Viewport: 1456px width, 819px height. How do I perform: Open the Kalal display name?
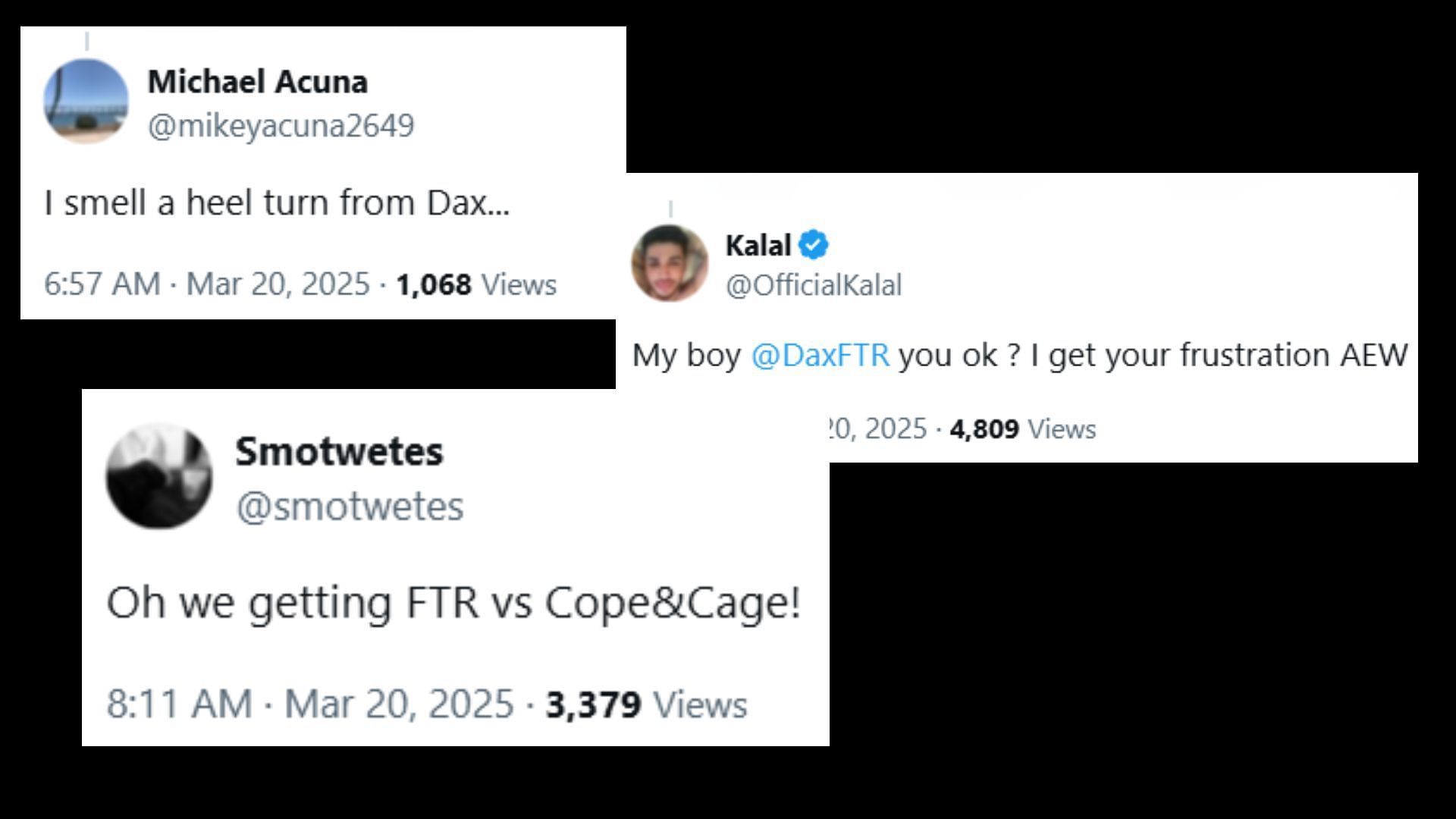[x=758, y=246]
